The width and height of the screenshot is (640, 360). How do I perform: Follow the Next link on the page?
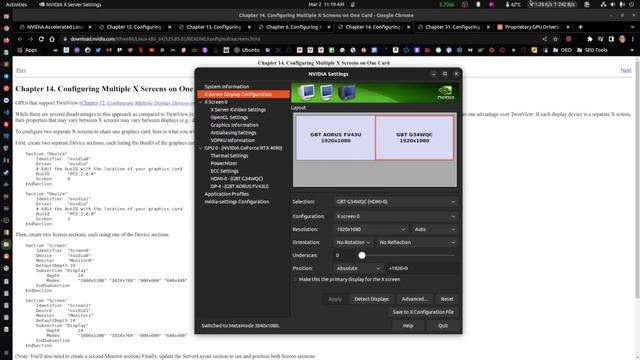(626, 70)
